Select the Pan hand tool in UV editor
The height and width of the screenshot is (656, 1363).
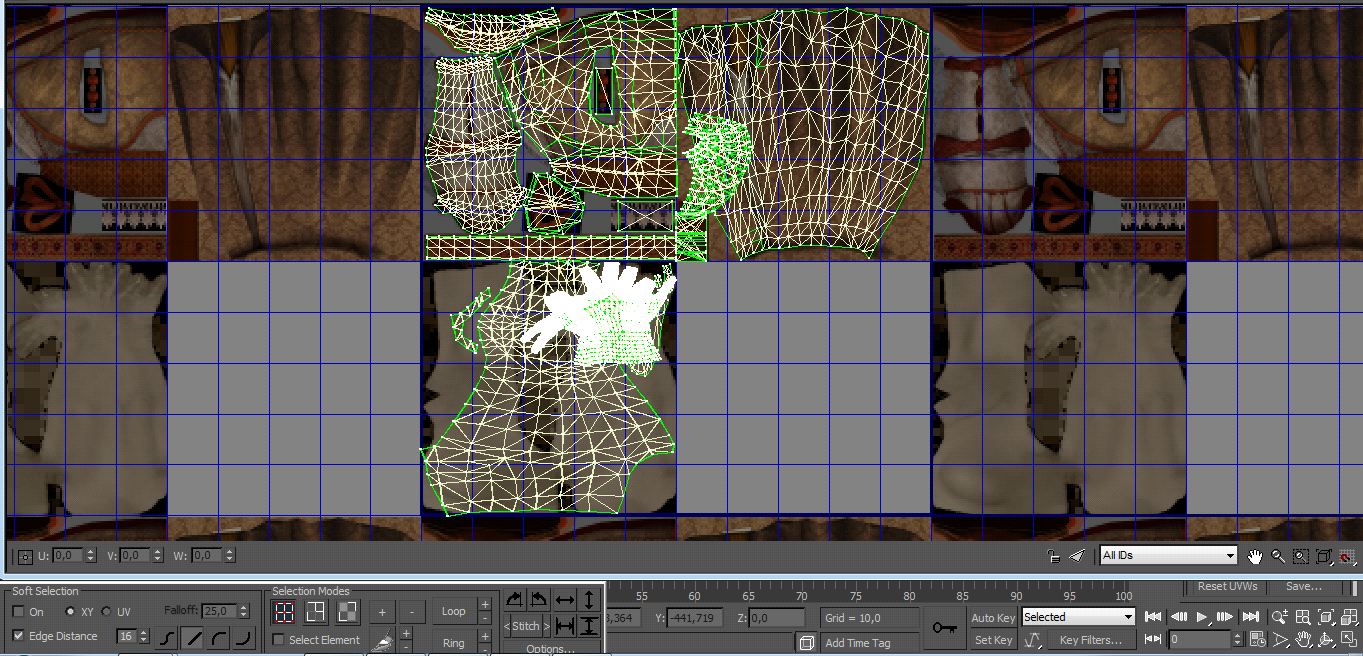[x=1255, y=556]
